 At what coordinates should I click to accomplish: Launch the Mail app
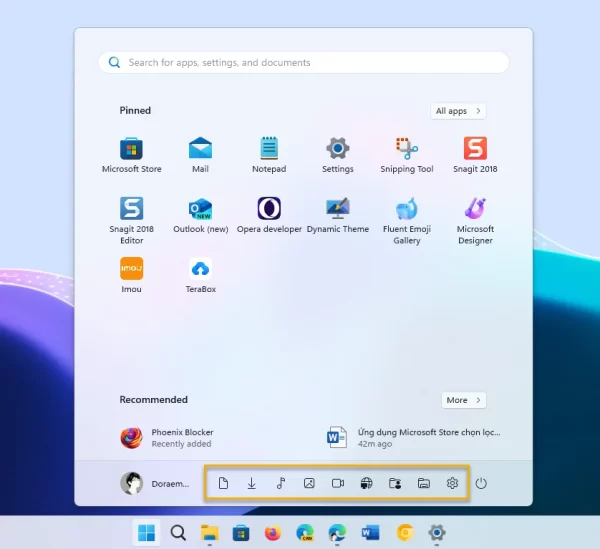click(x=200, y=155)
